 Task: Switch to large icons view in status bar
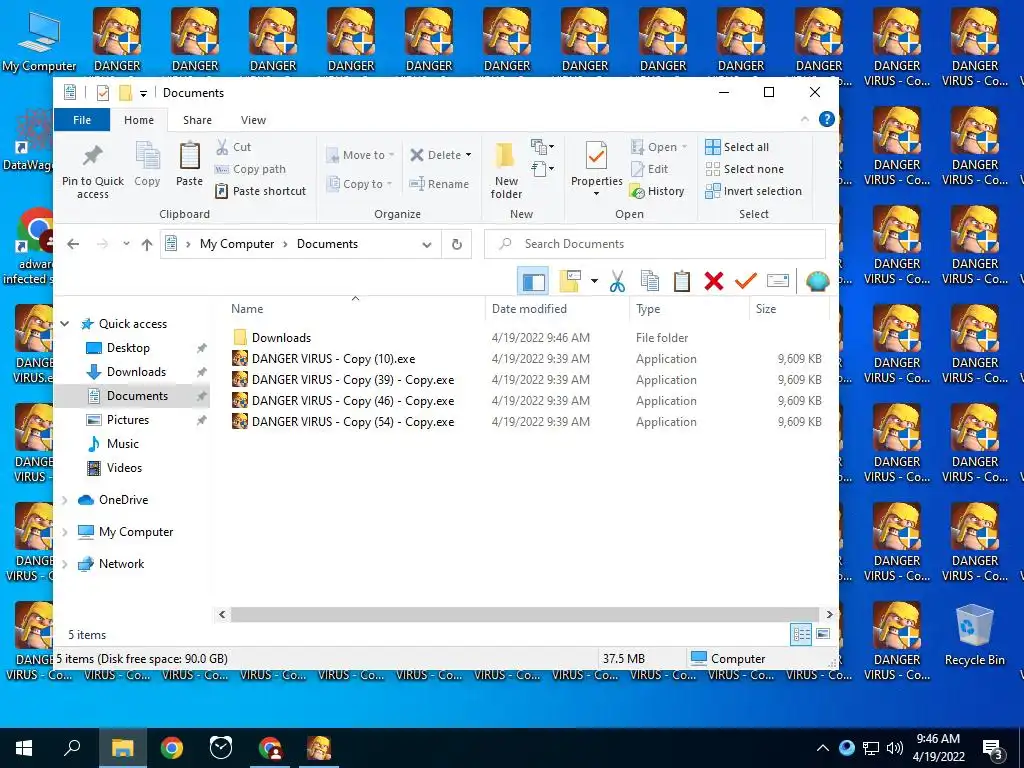(x=823, y=634)
